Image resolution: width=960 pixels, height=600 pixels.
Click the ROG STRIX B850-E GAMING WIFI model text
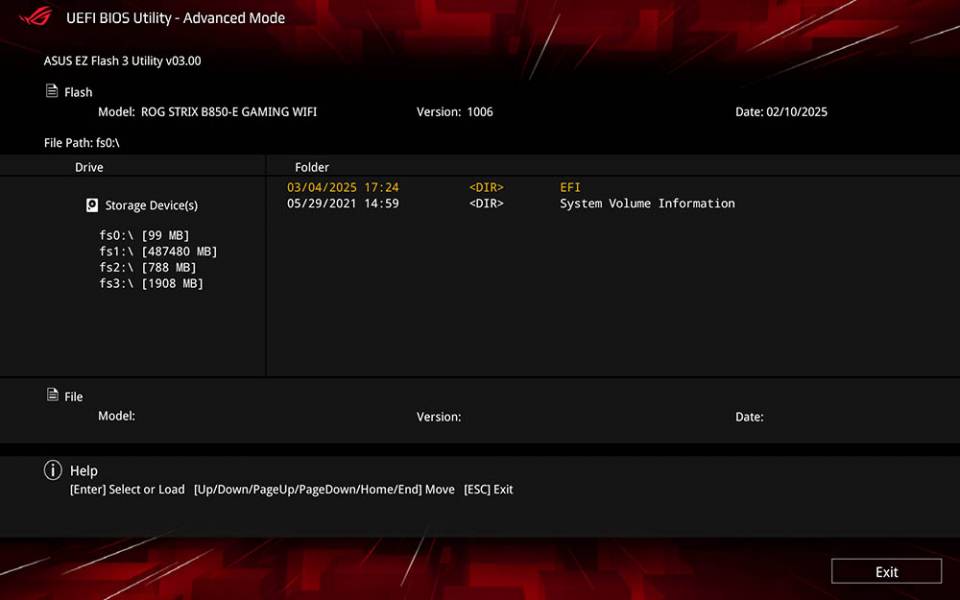(x=229, y=111)
